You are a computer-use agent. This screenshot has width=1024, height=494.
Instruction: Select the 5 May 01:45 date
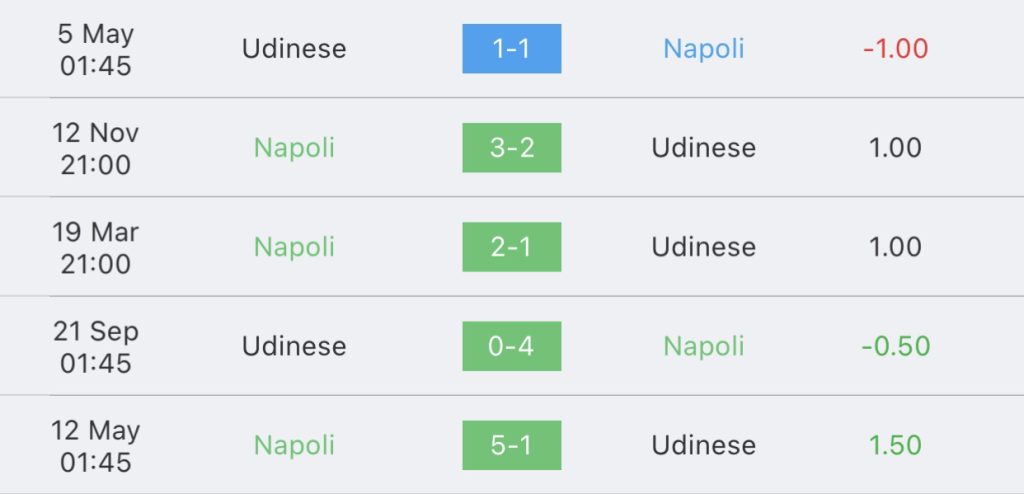[x=95, y=49]
